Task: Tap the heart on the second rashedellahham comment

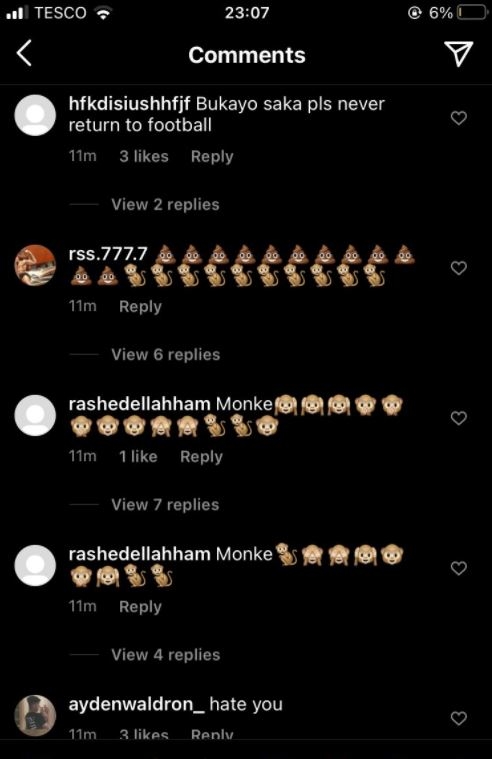Action: pyautogui.click(x=459, y=568)
